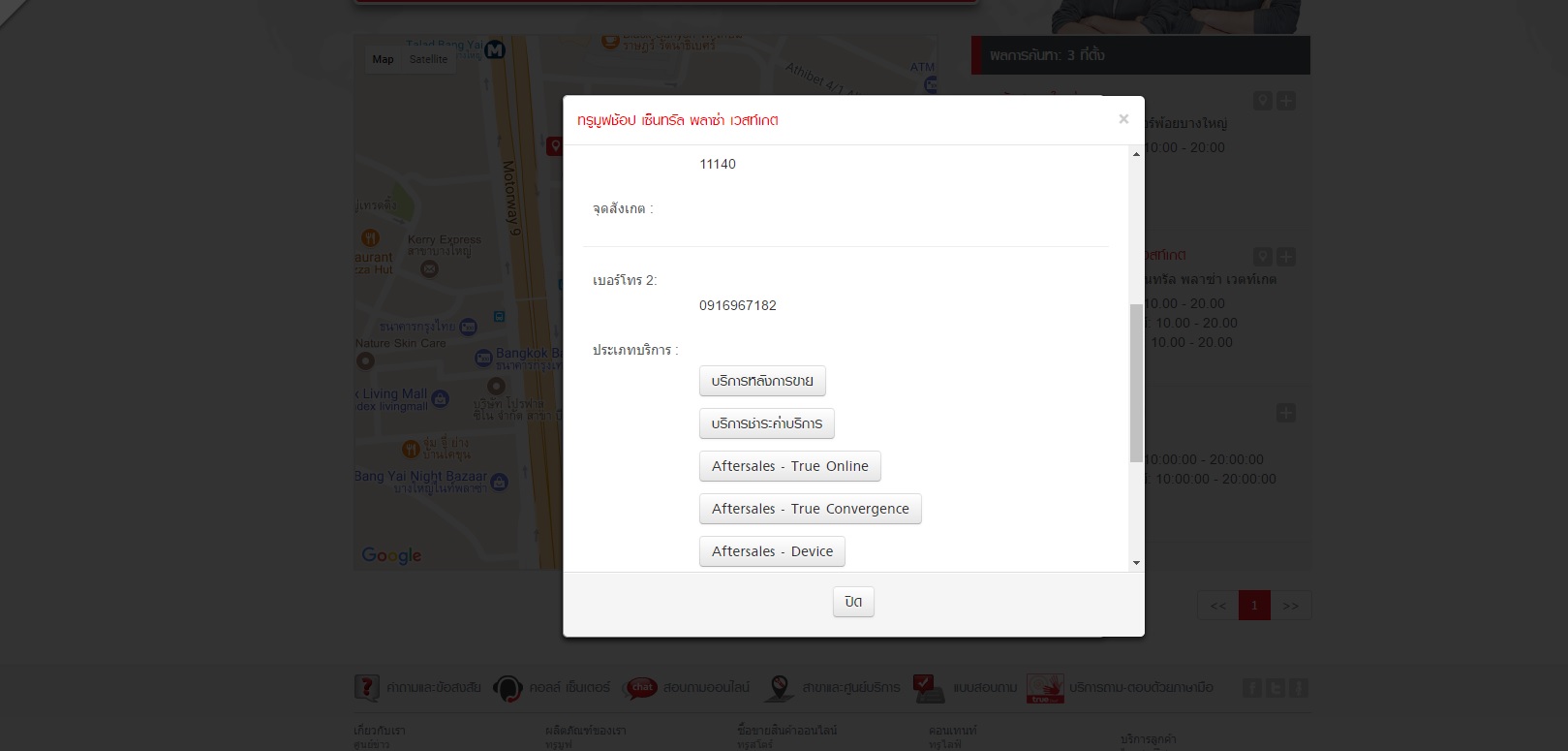Select the บริการชำระค่าบริการ service button

click(767, 423)
